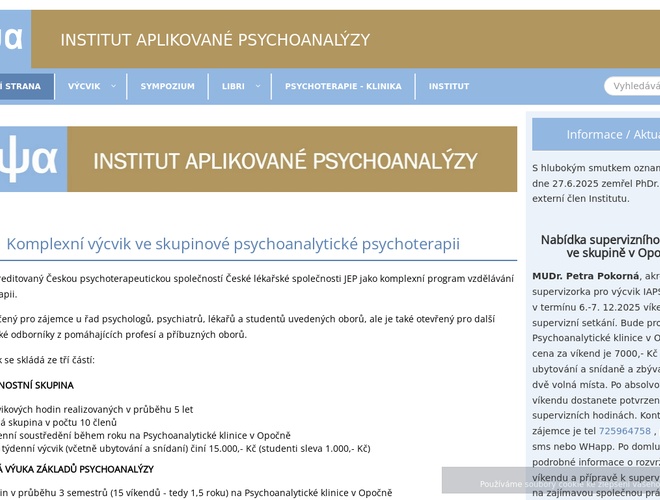Image resolution: width=660 pixels, height=500 pixels.
Task: Click the site title text in header
Action: click(x=215, y=40)
